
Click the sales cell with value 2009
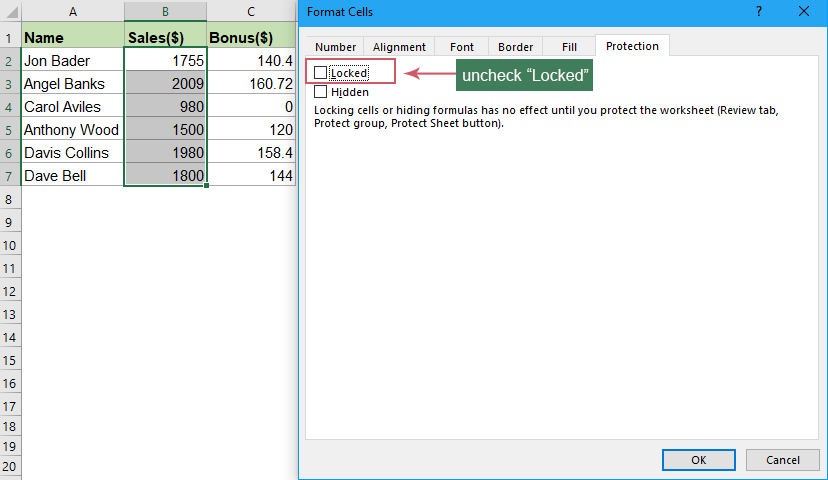(165, 84)
